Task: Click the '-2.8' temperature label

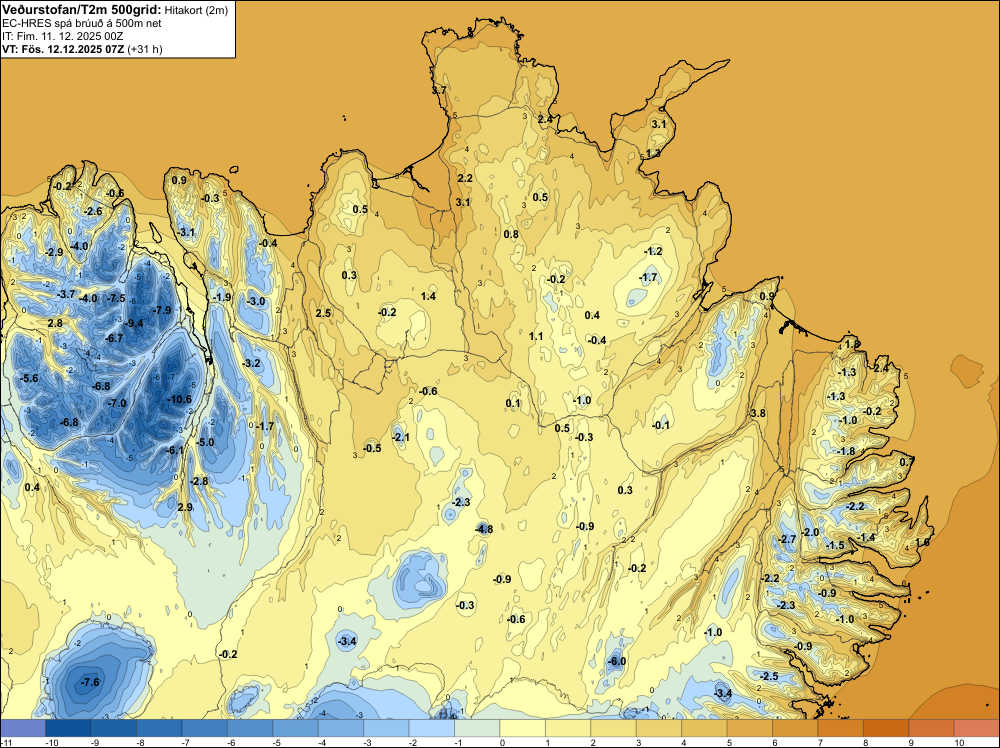Action: (x=200, y=481)
